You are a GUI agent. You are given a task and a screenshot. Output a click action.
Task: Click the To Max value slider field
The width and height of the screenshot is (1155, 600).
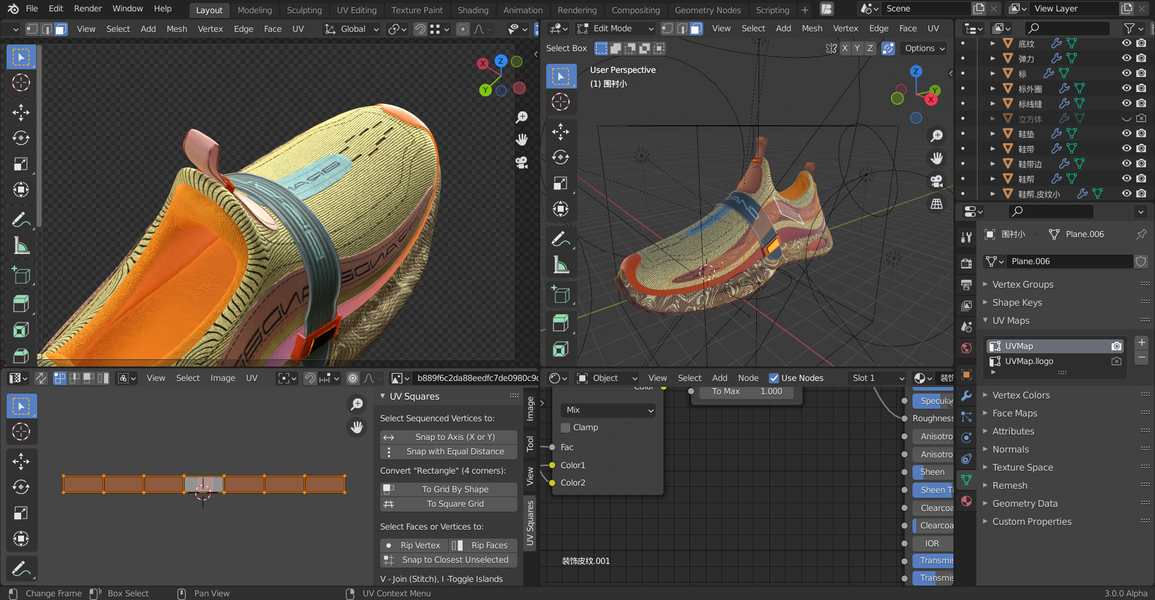click(744, 391)
